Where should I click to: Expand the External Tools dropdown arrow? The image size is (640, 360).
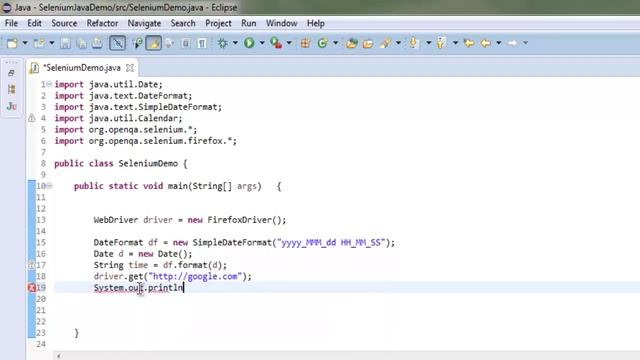pos(289,43)
